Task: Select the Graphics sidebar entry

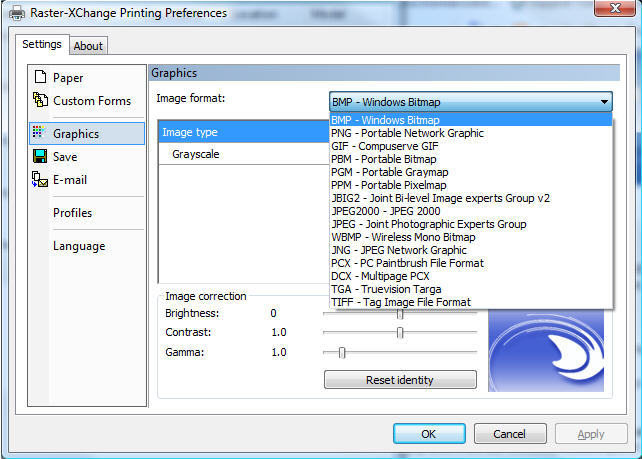Action: tap(87, 133)
